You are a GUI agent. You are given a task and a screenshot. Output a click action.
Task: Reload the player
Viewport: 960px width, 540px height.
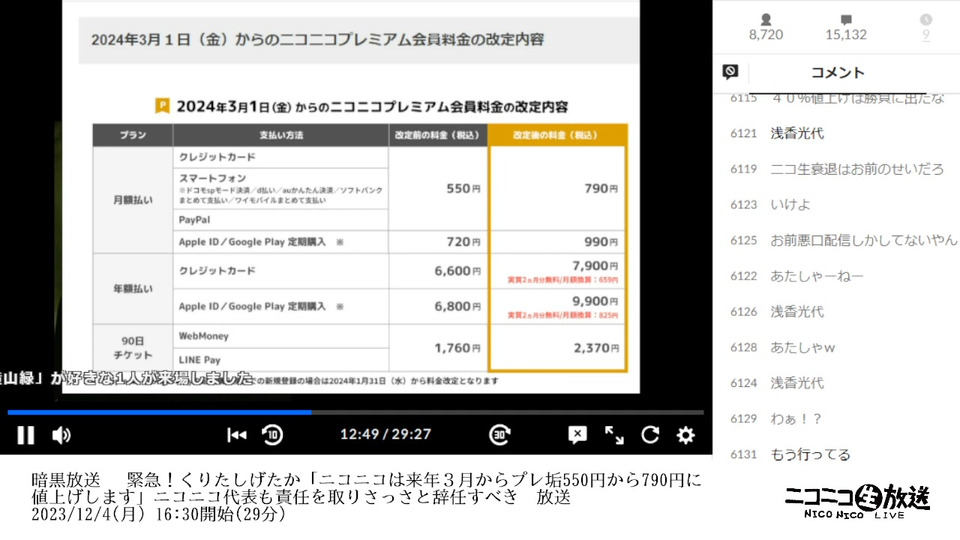pos(650,435)
